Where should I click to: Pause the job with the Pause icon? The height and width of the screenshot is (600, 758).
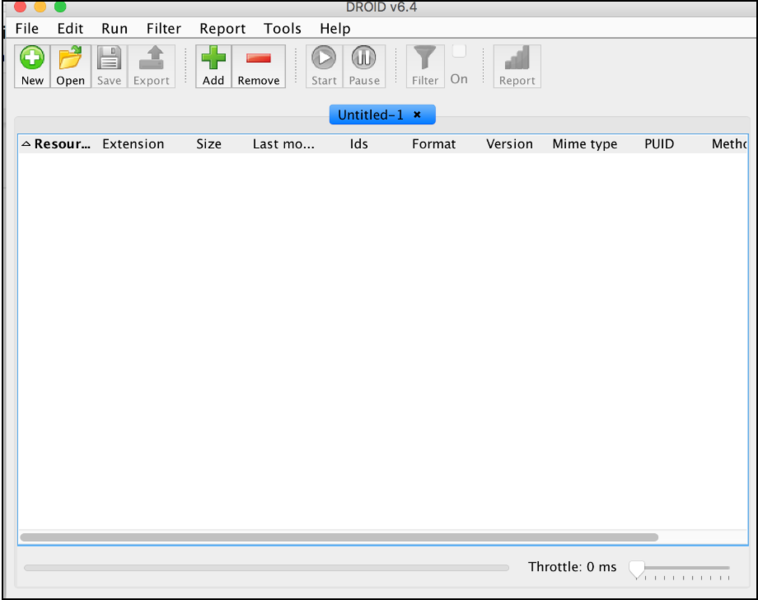364,60
